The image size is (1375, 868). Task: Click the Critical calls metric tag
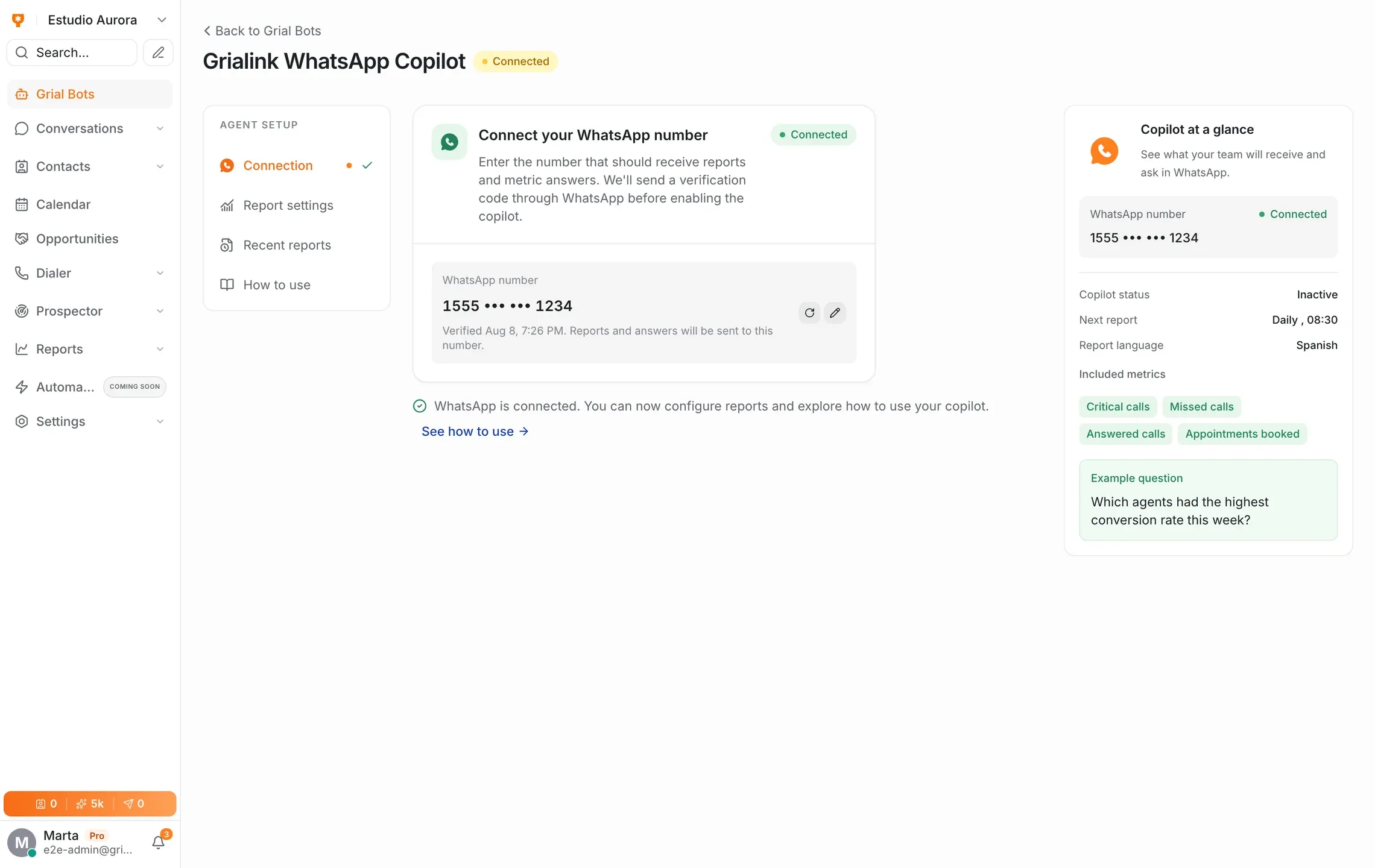coord(1117,407)
